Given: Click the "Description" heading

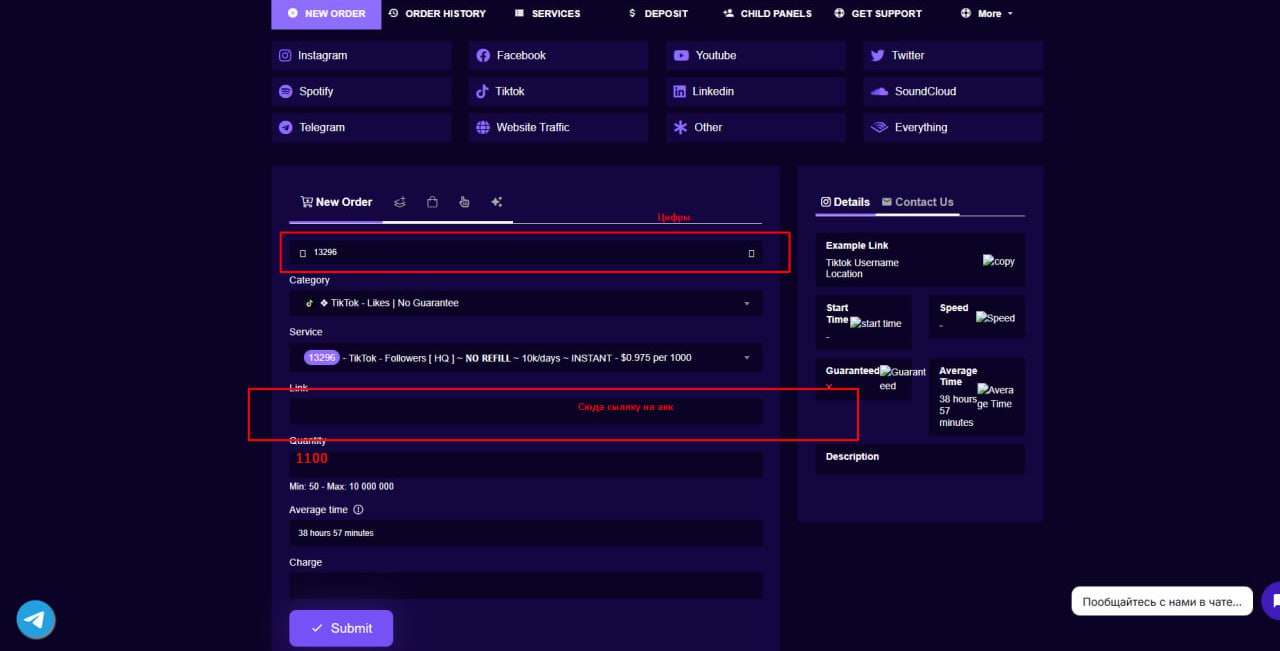Looking at the screenshot, I should pos(852,457).
